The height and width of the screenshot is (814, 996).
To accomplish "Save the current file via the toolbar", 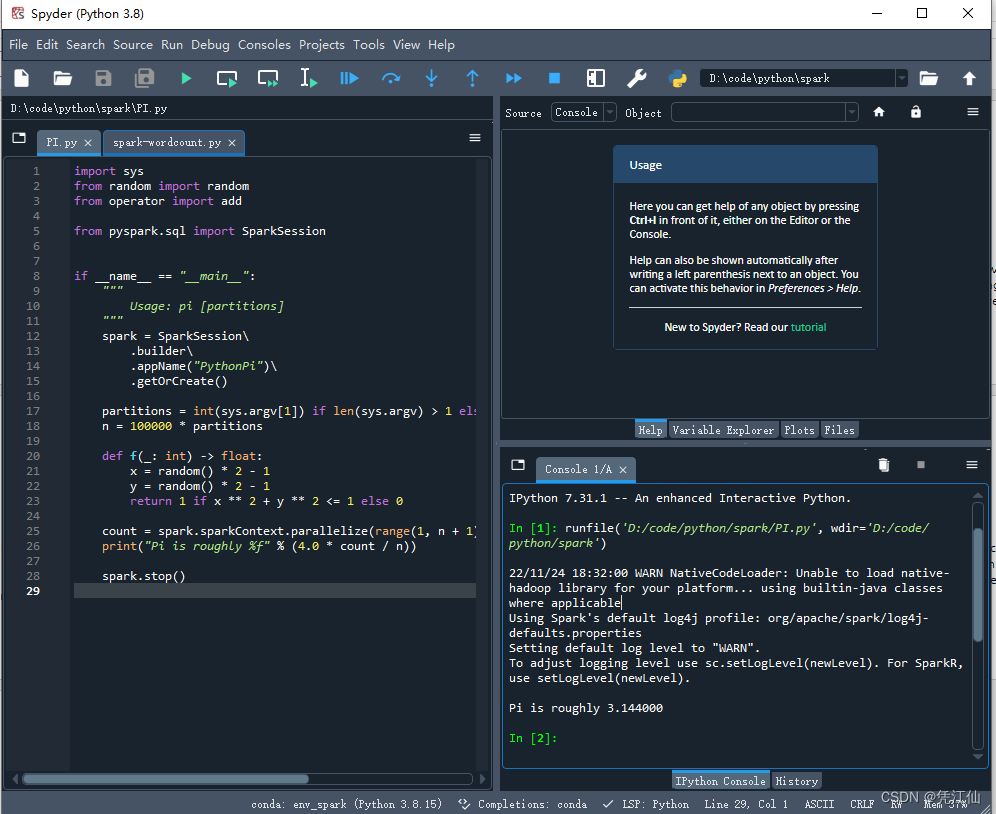I will point(103,78).
